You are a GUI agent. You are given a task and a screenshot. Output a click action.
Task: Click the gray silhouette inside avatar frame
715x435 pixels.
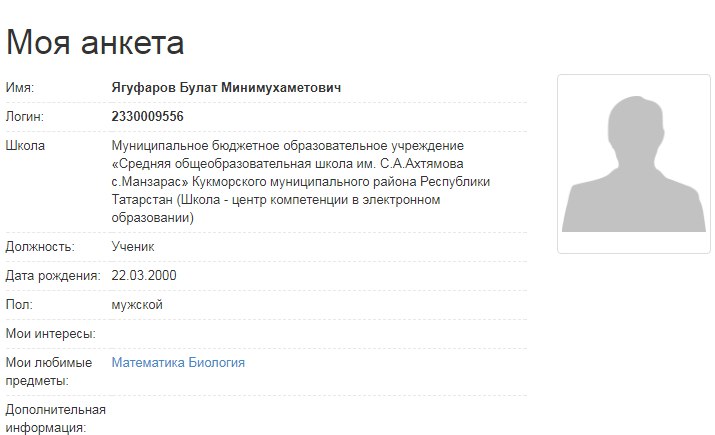[634, 164]
